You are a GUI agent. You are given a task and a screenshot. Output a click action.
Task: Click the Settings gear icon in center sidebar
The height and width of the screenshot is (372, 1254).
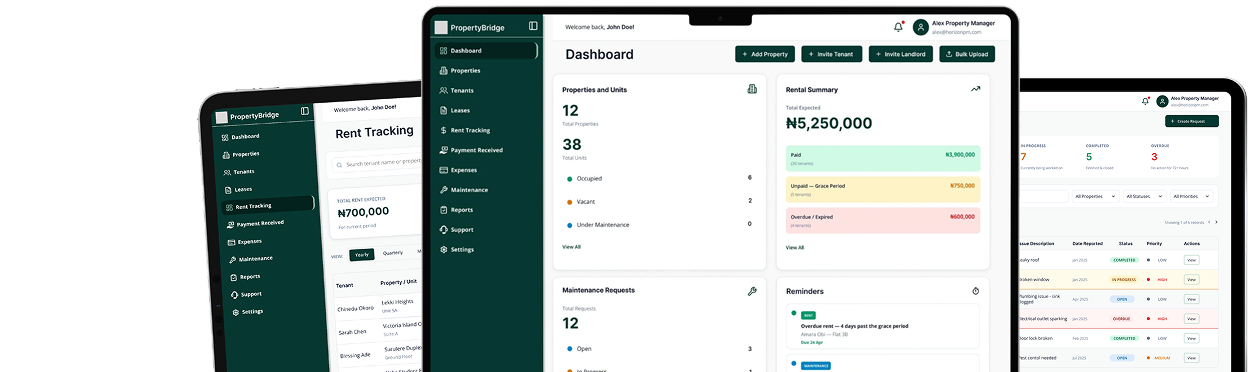pyautogui.click(x=443, y=249)
